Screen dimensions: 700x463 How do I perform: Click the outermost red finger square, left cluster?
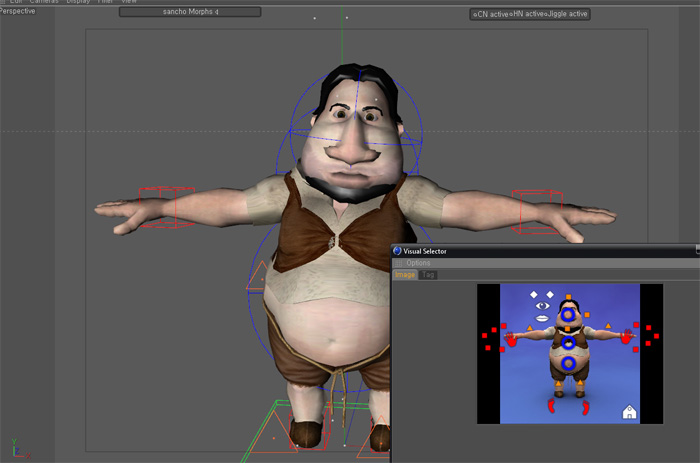coord(484,335)
